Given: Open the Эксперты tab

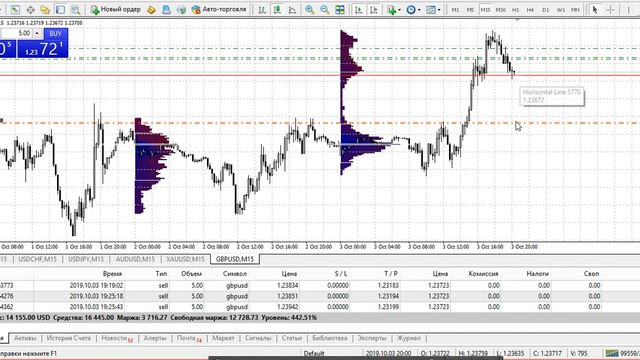Looking at the screenshot, I should point(371,338).
